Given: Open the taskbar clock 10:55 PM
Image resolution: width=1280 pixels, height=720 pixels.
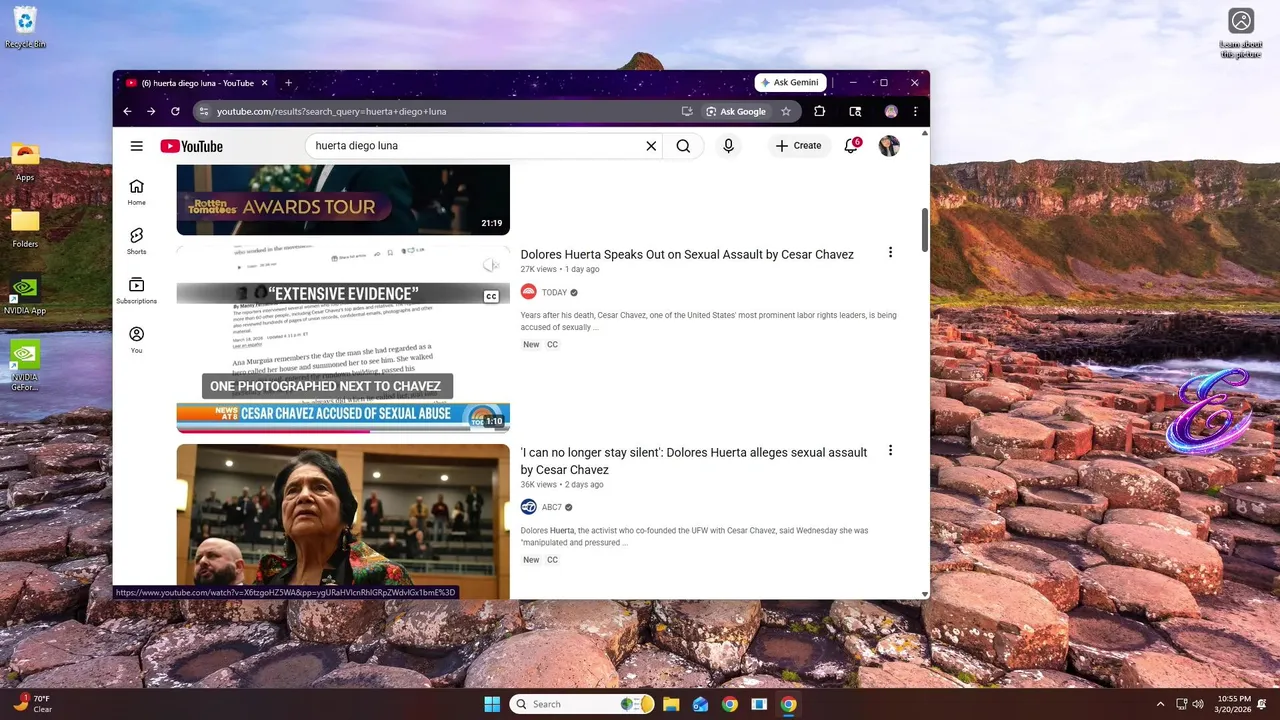Looking at the screenshot, I should tap(1234, 704).
